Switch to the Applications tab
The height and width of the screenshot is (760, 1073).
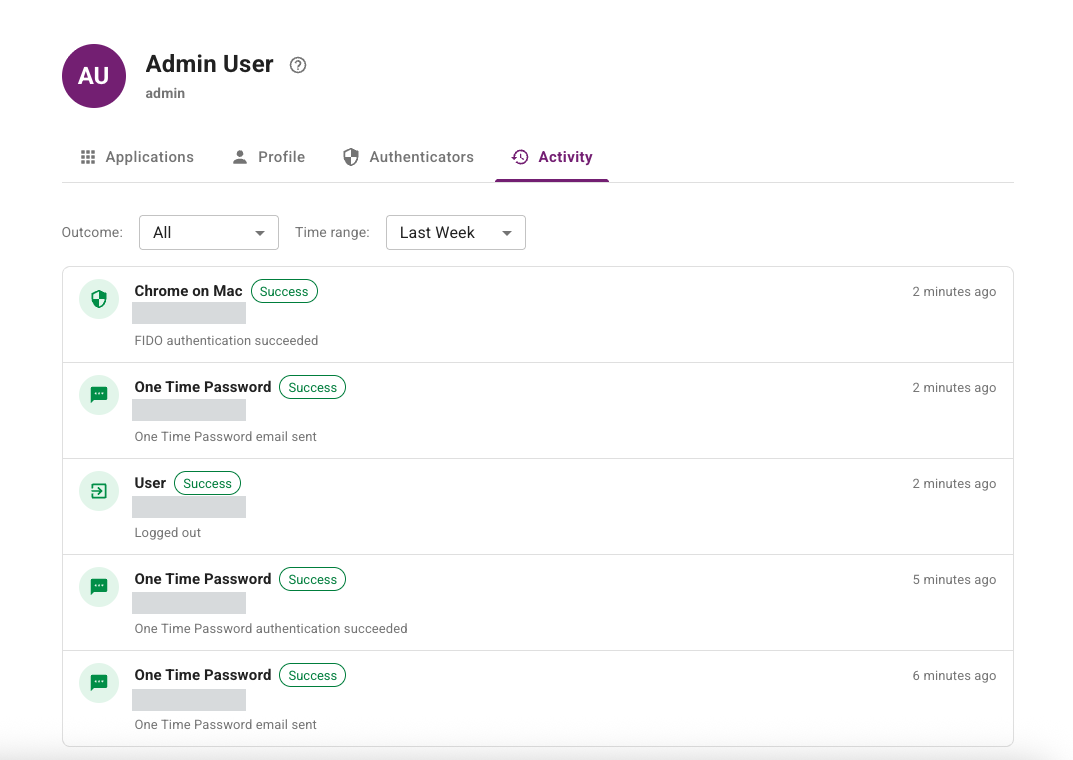coord(137,157)
